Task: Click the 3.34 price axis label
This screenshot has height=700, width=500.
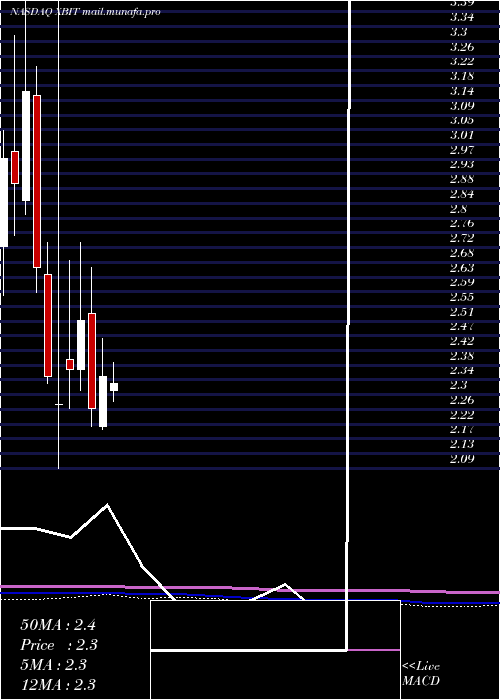Action: (462, 17)
